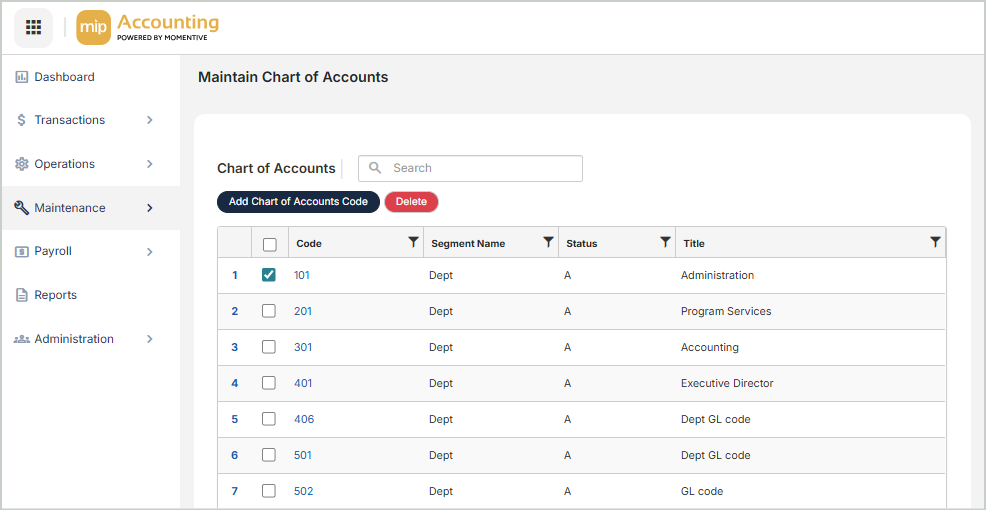This screenshot has height=510, width=986.
Task: Click the filter icon in Code column
Action: [x=413, y=242]
